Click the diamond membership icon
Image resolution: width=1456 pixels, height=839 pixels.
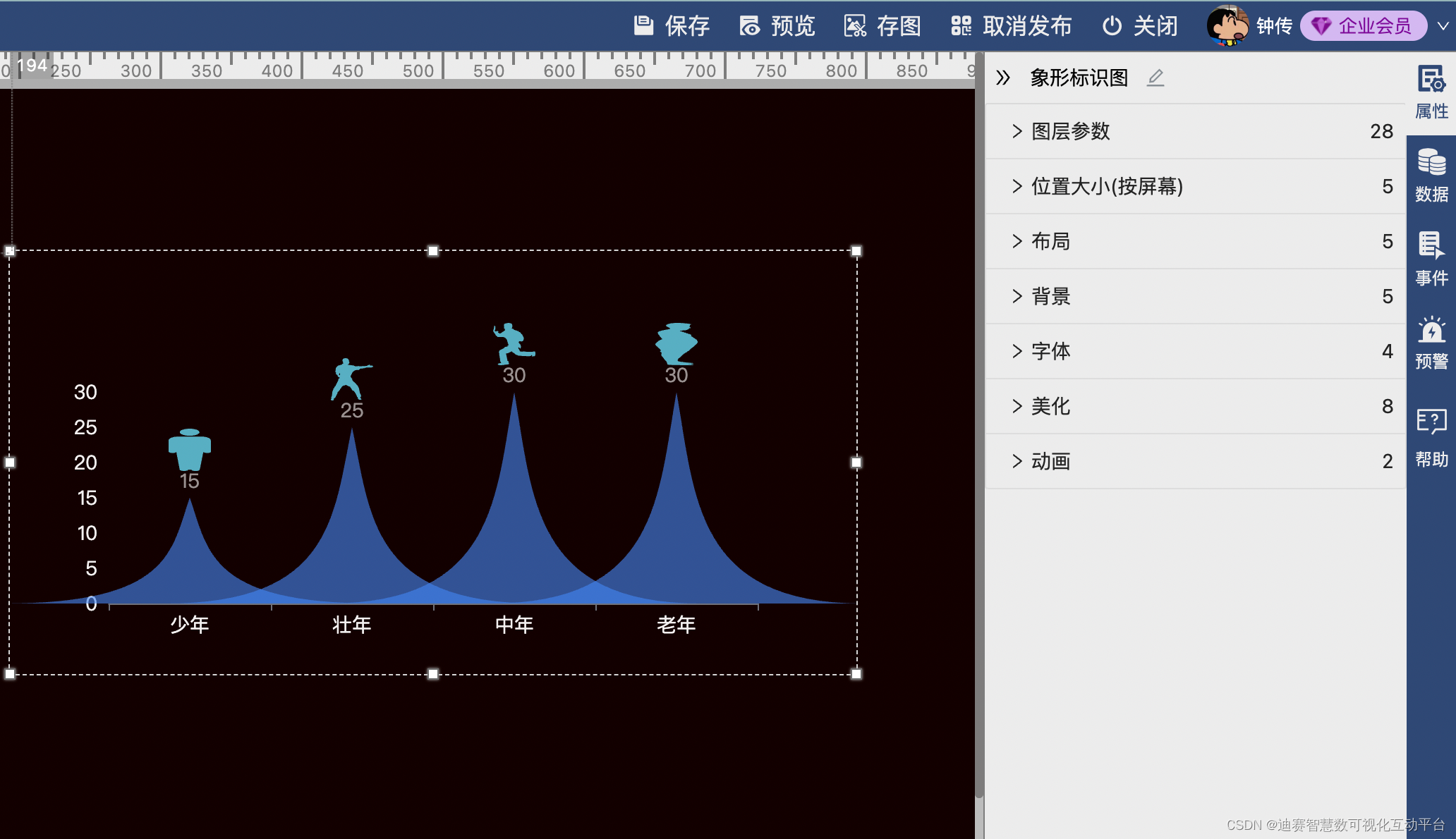pyautogui.click(x=1321, y=27)
